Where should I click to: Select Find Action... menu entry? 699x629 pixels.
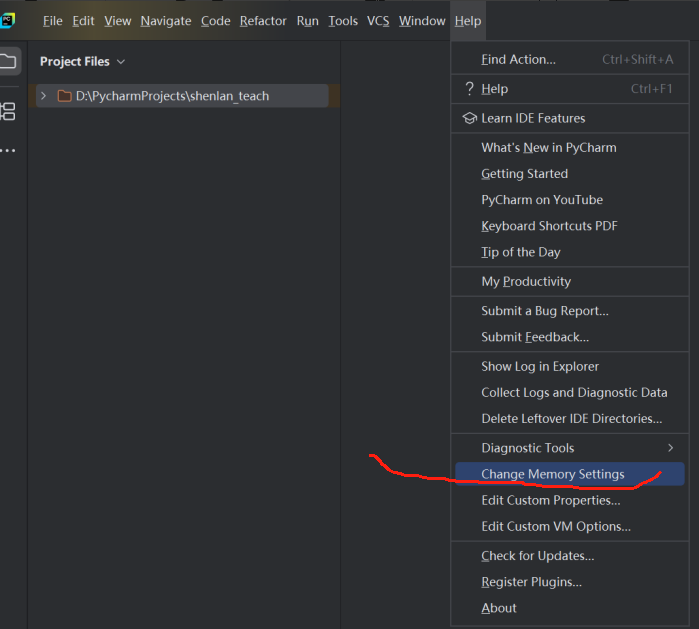coord(570,59)
